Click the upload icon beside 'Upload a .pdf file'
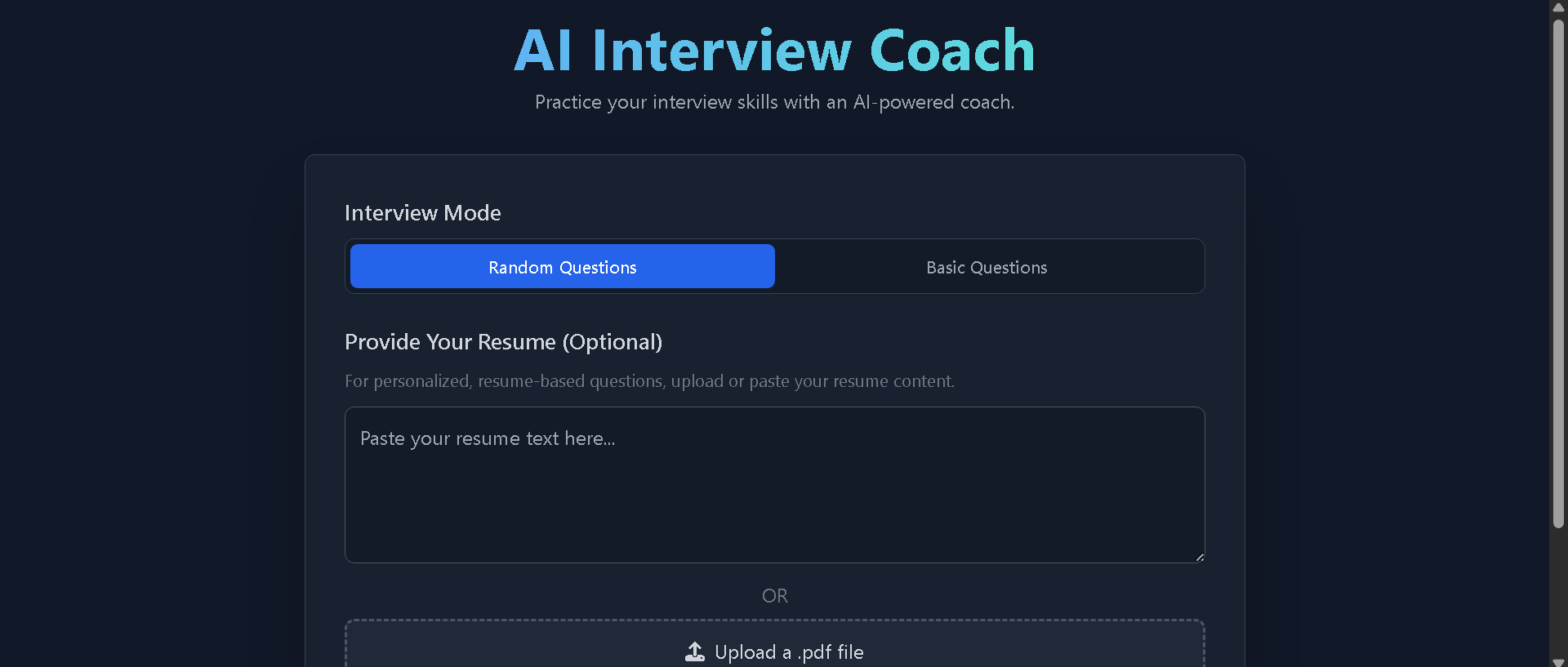Image resolution: width=1568 pixels, height=667 pixels. [695, 651]
